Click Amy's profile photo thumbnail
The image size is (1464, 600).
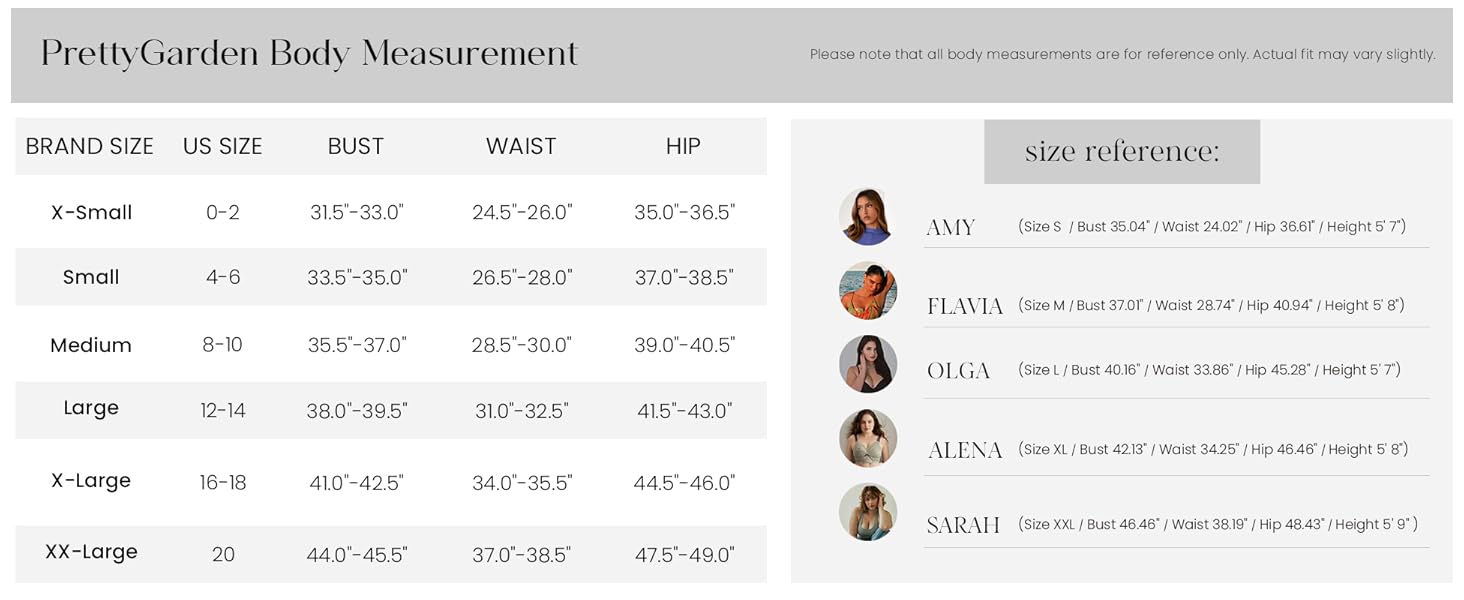[867, 217]
